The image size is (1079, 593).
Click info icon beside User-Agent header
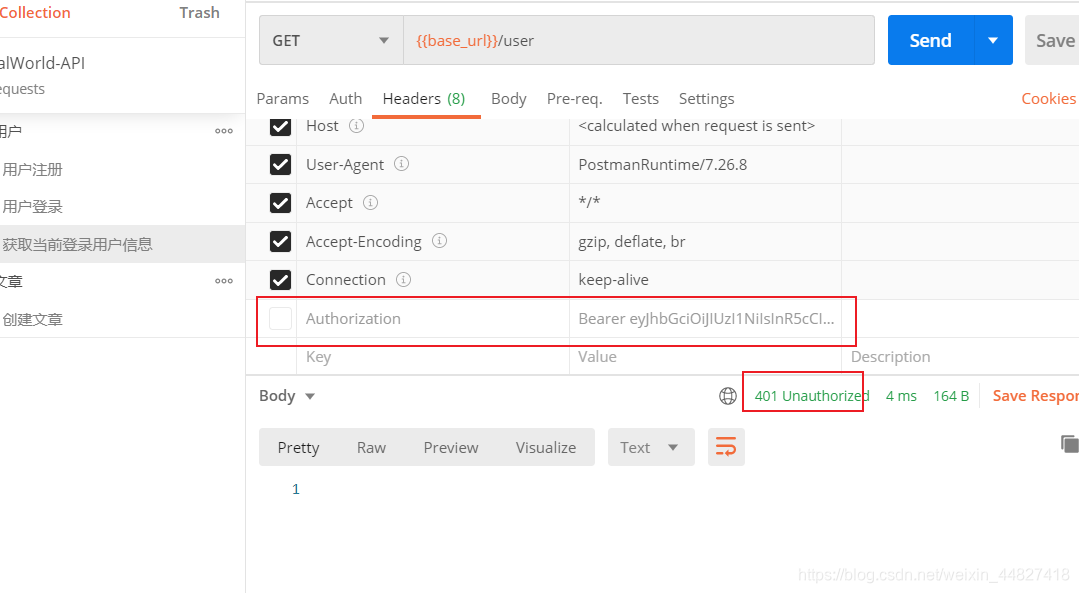click(401, 164)
